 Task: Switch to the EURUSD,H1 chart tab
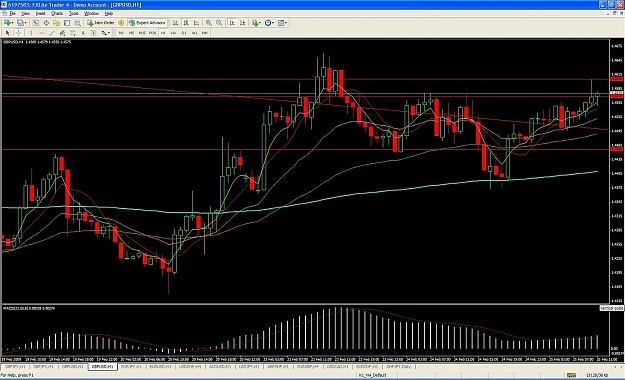coord(160,366)
